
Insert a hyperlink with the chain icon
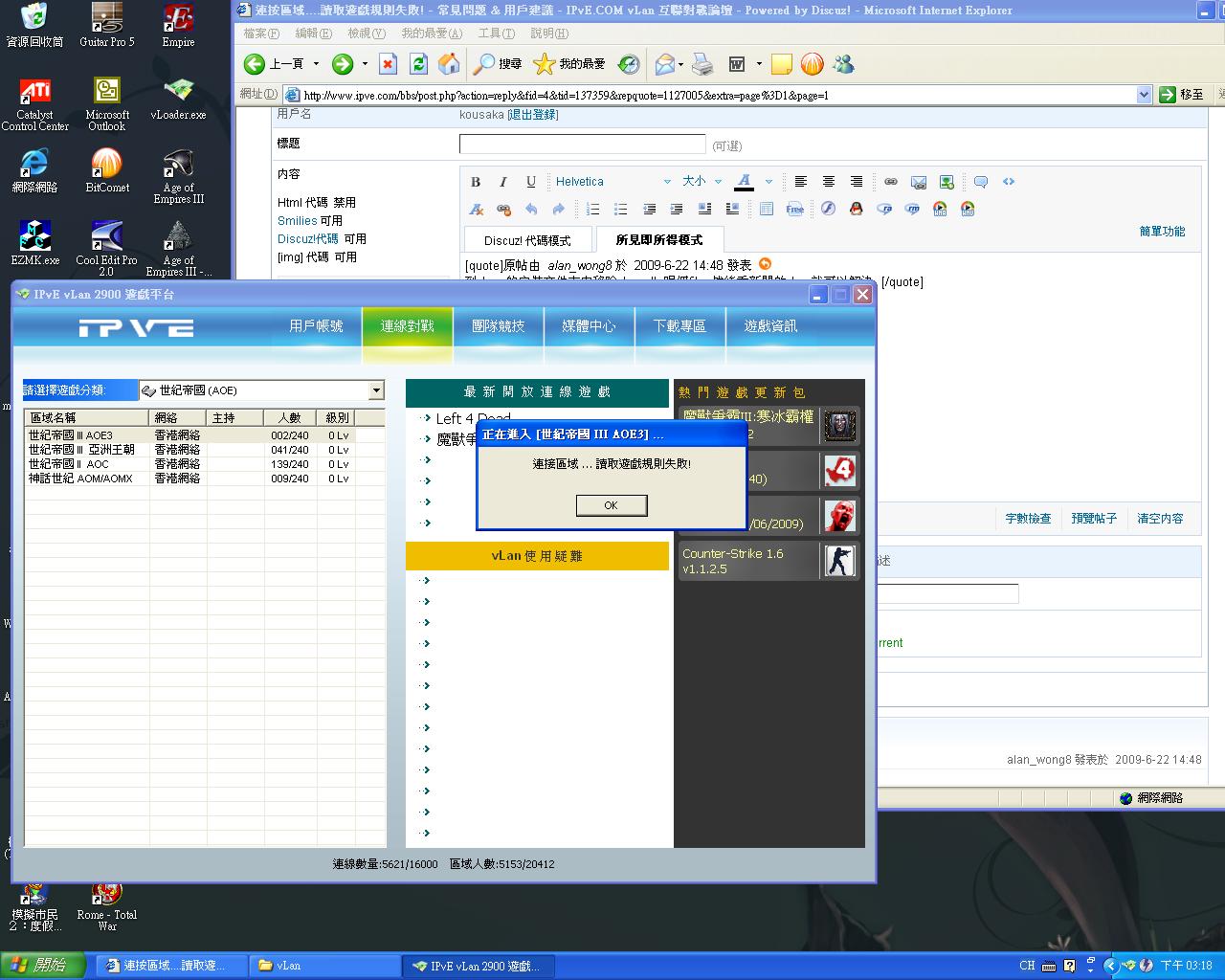point(891,182)
